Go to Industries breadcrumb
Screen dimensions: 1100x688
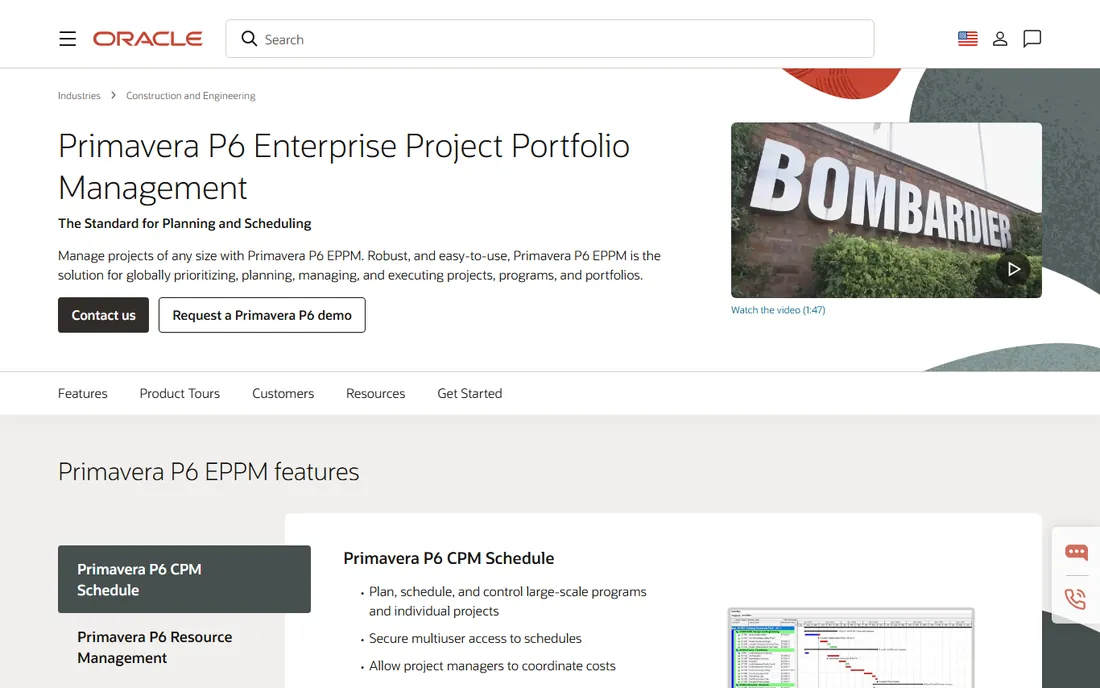point(79,95)
